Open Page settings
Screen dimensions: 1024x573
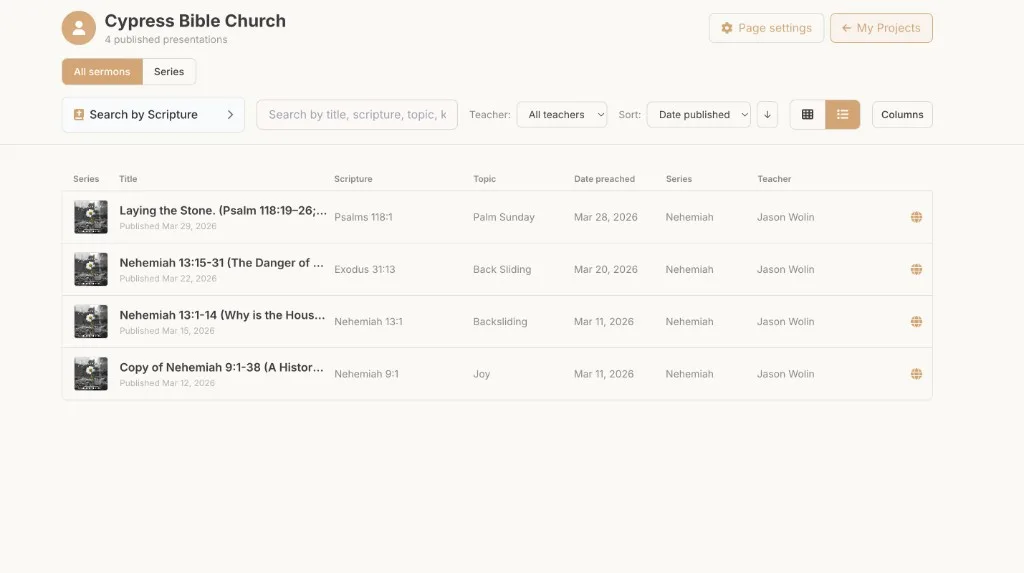click(x=766, y=28)
